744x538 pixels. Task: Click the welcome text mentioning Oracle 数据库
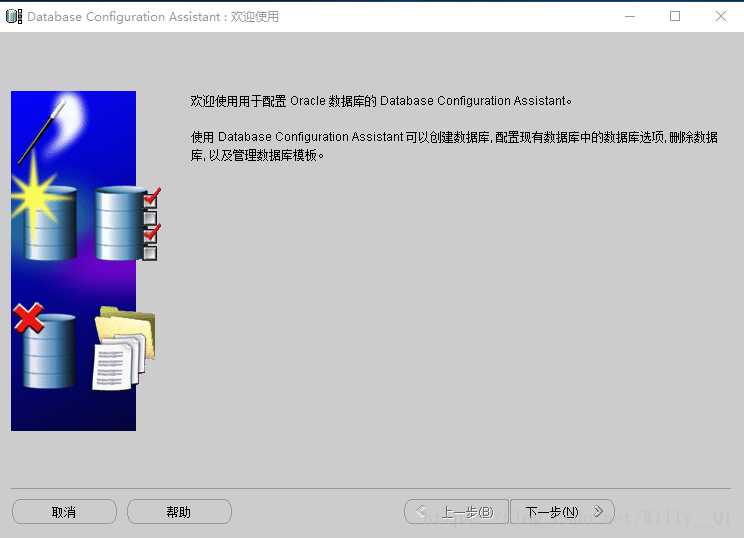coord(381,101)
